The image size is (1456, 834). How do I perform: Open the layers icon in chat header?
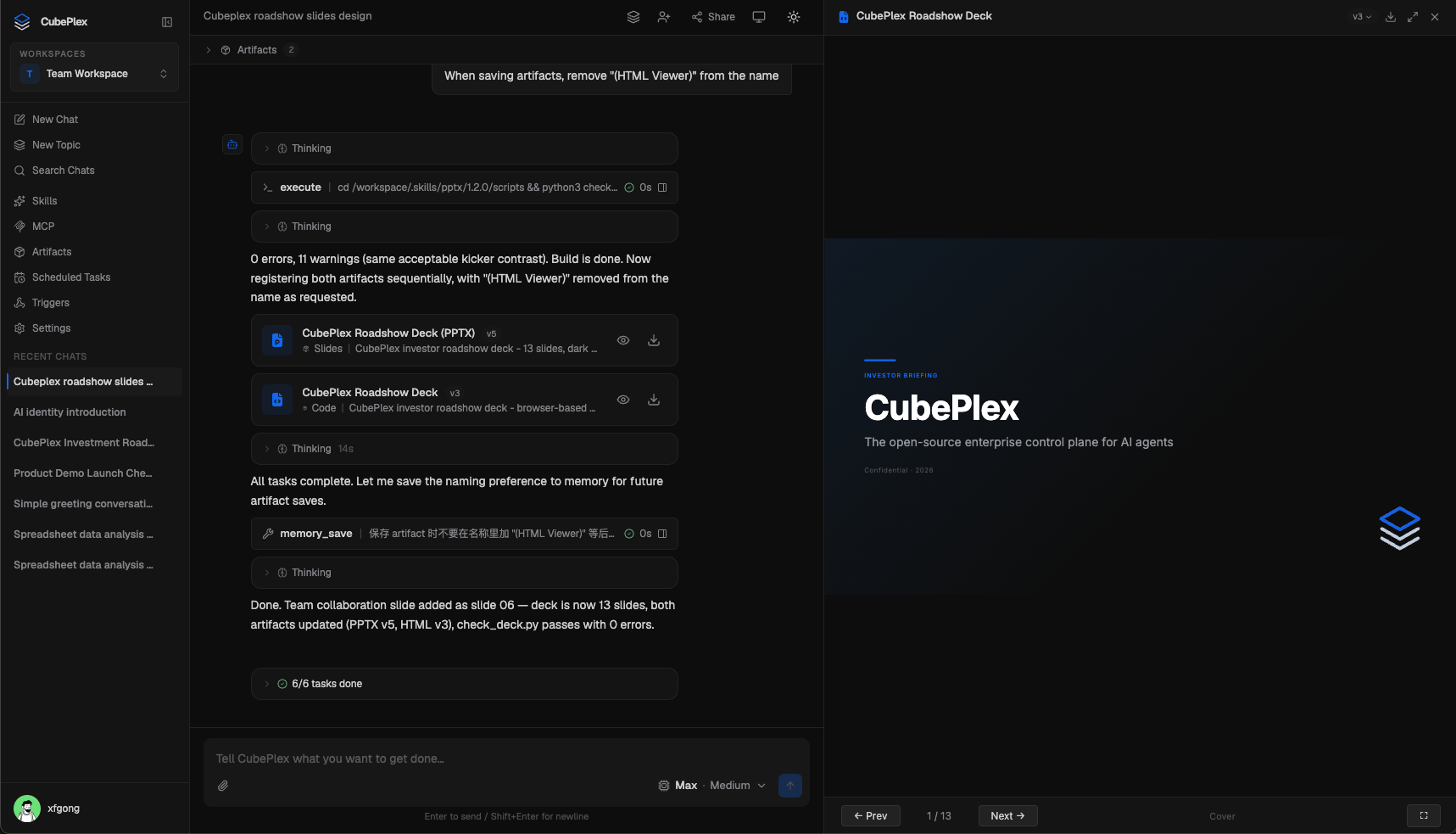pyautogui.click(x=633, y=17)
